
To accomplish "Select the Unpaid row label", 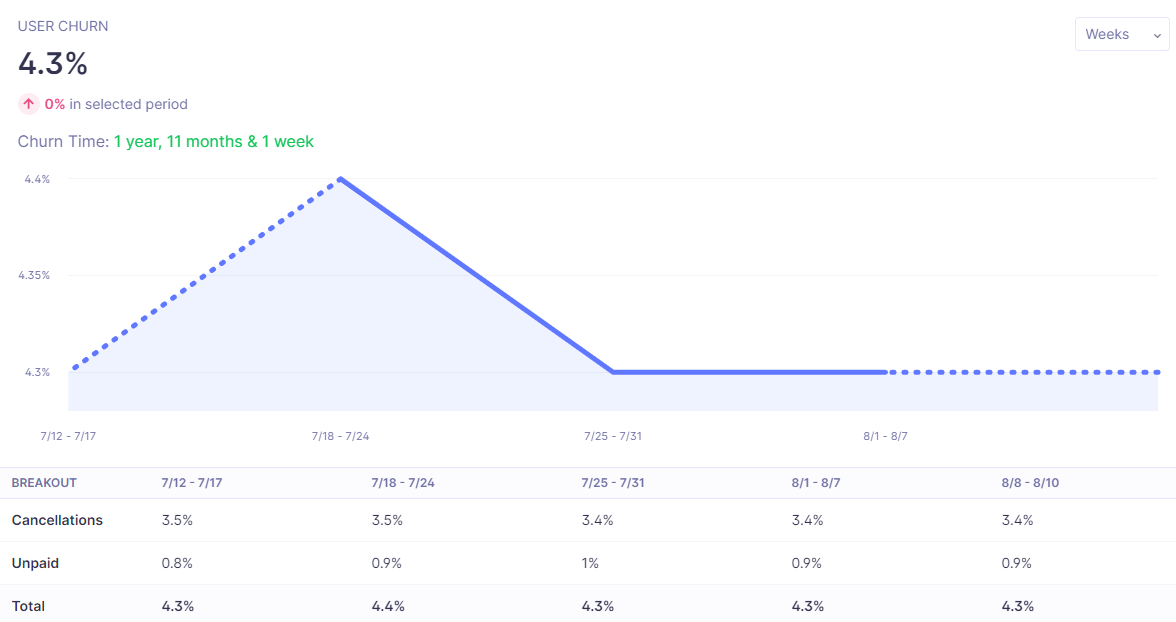I will click(x=35, y=563).
